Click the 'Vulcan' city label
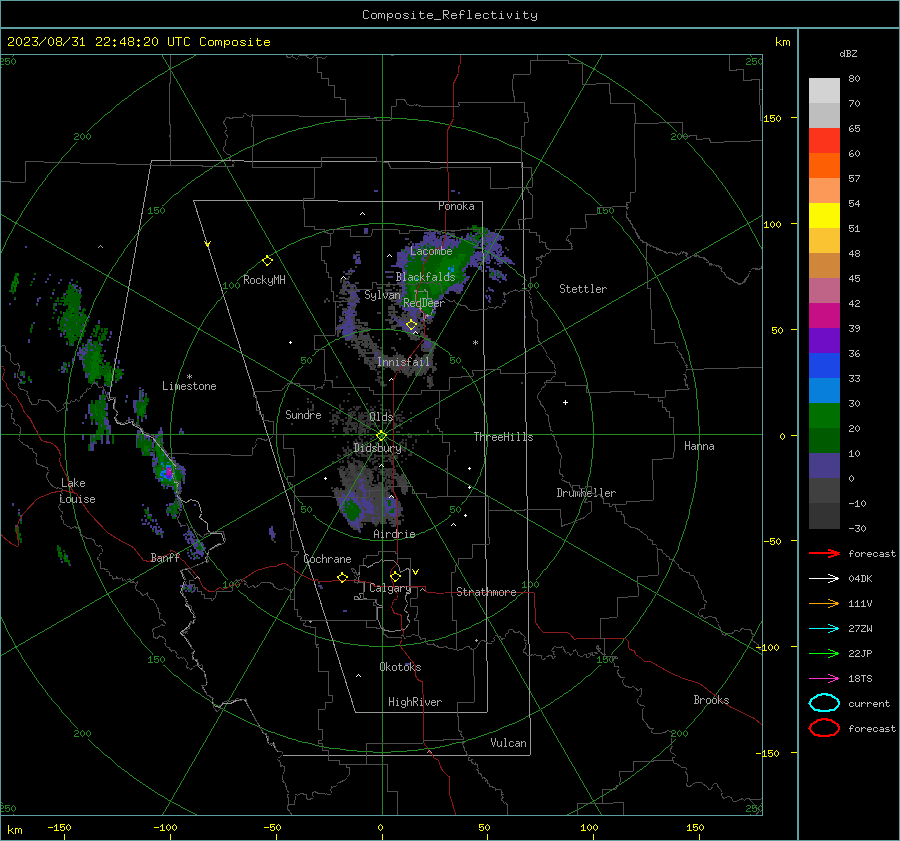 click(x=508, y=743)
